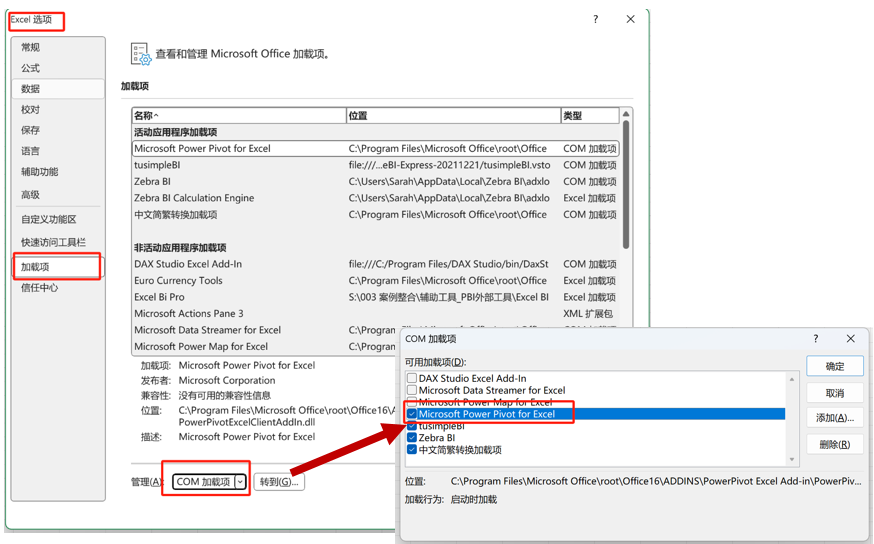Check the DAX Studio Excel Add-In checkbox
Image resolution: width=874 pixels, height=544 pixels.
(x=412, y=378)
